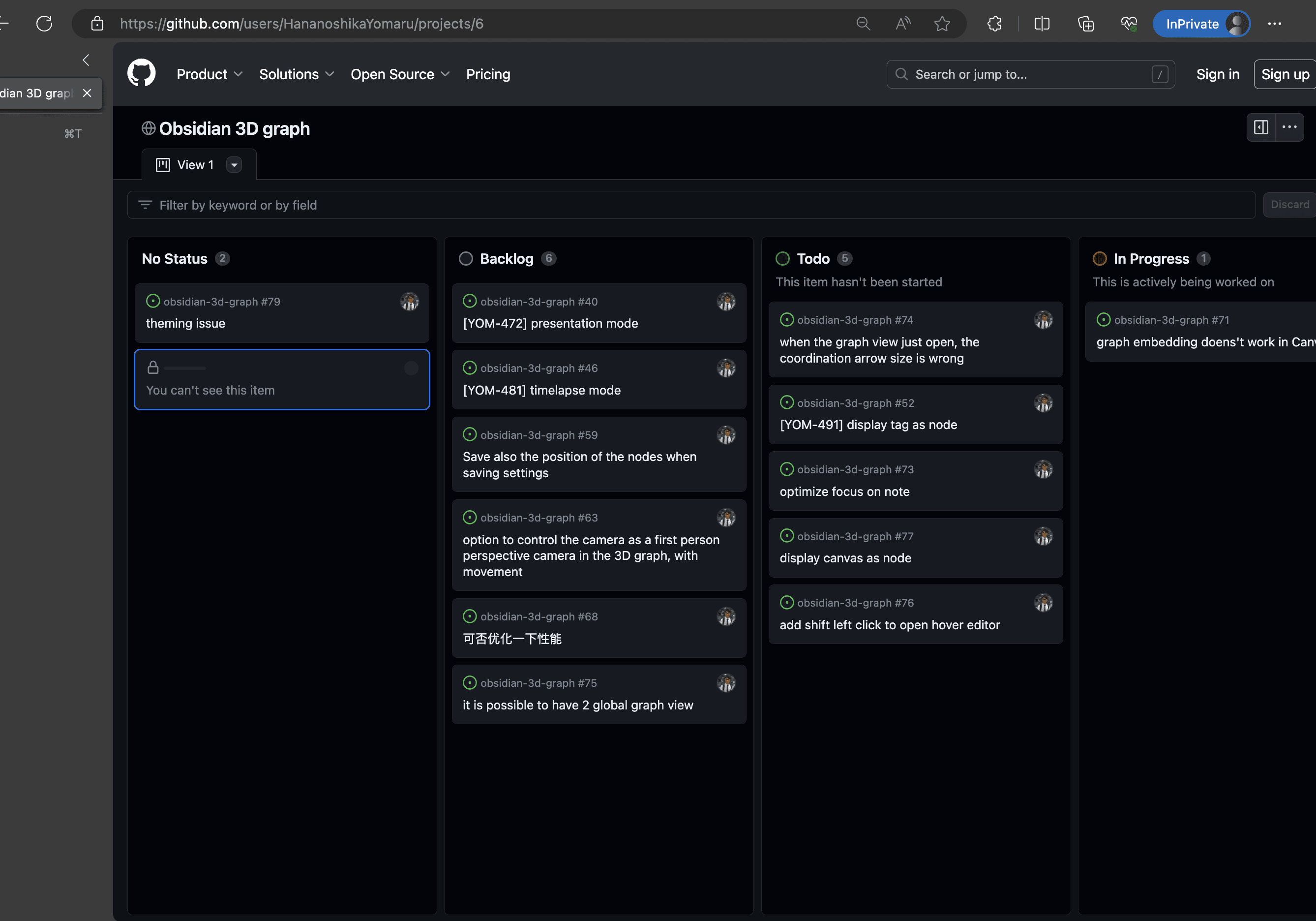Focus Filter by keyword or by field
Viewport: 1316px width, 921px height.
coord(691,205)
